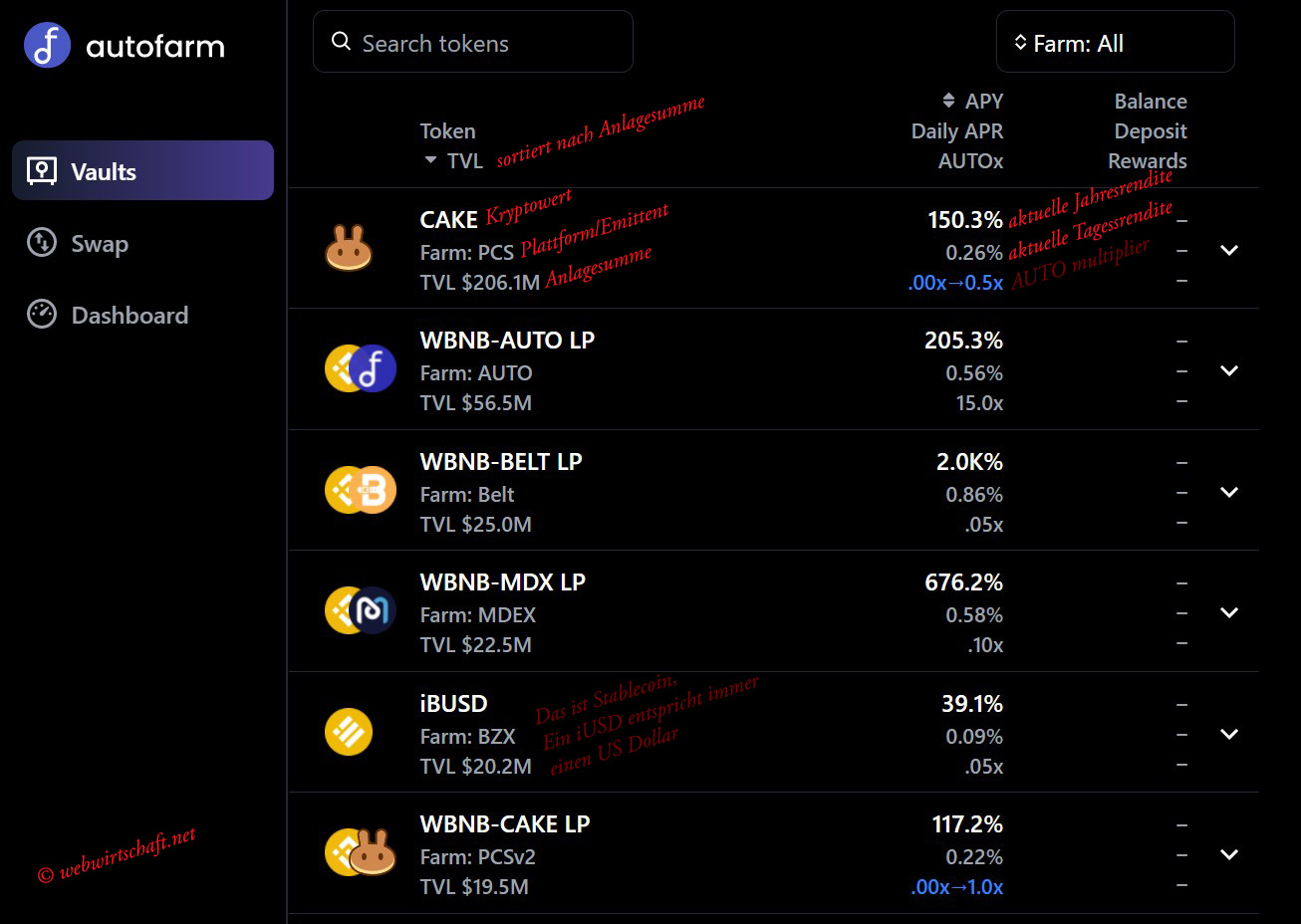Click the magnifier icon in search box
Viewport: 1301px width, 924px height.
[x=341, y=42]
